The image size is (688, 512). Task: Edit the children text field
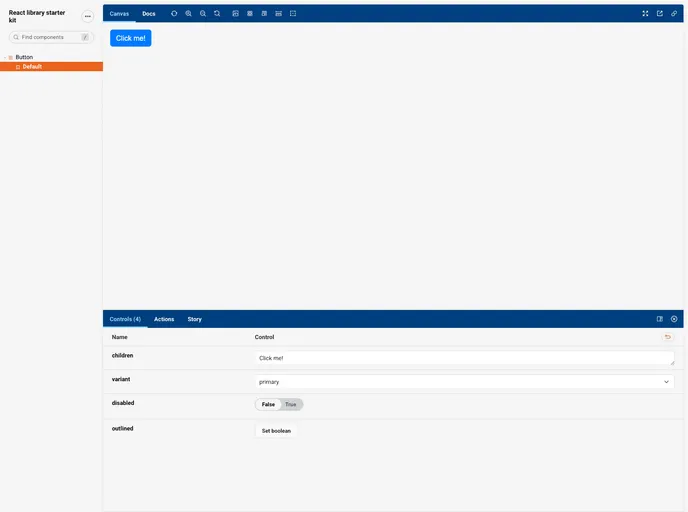(x=464, y=358)
